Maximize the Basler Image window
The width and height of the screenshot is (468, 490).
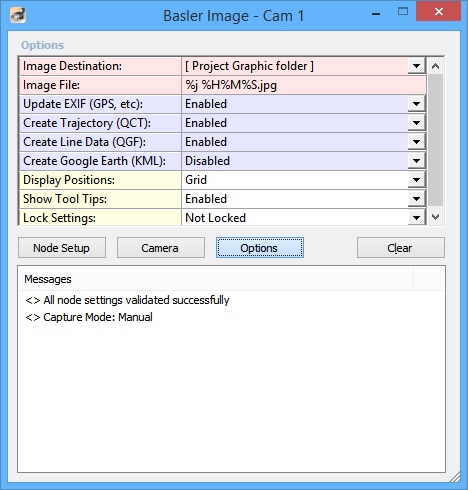point(403,12)
